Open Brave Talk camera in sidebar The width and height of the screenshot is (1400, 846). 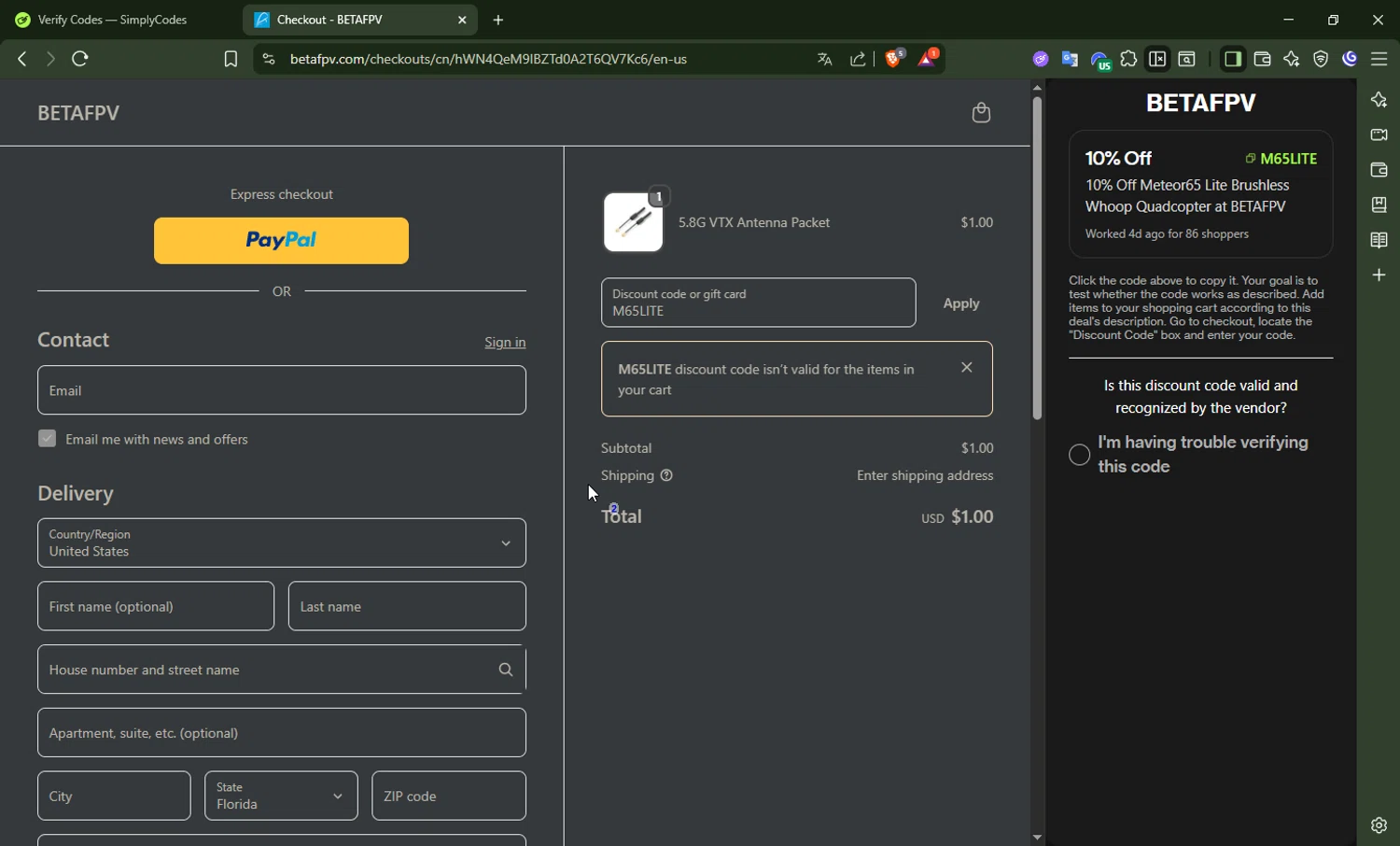1379,135
